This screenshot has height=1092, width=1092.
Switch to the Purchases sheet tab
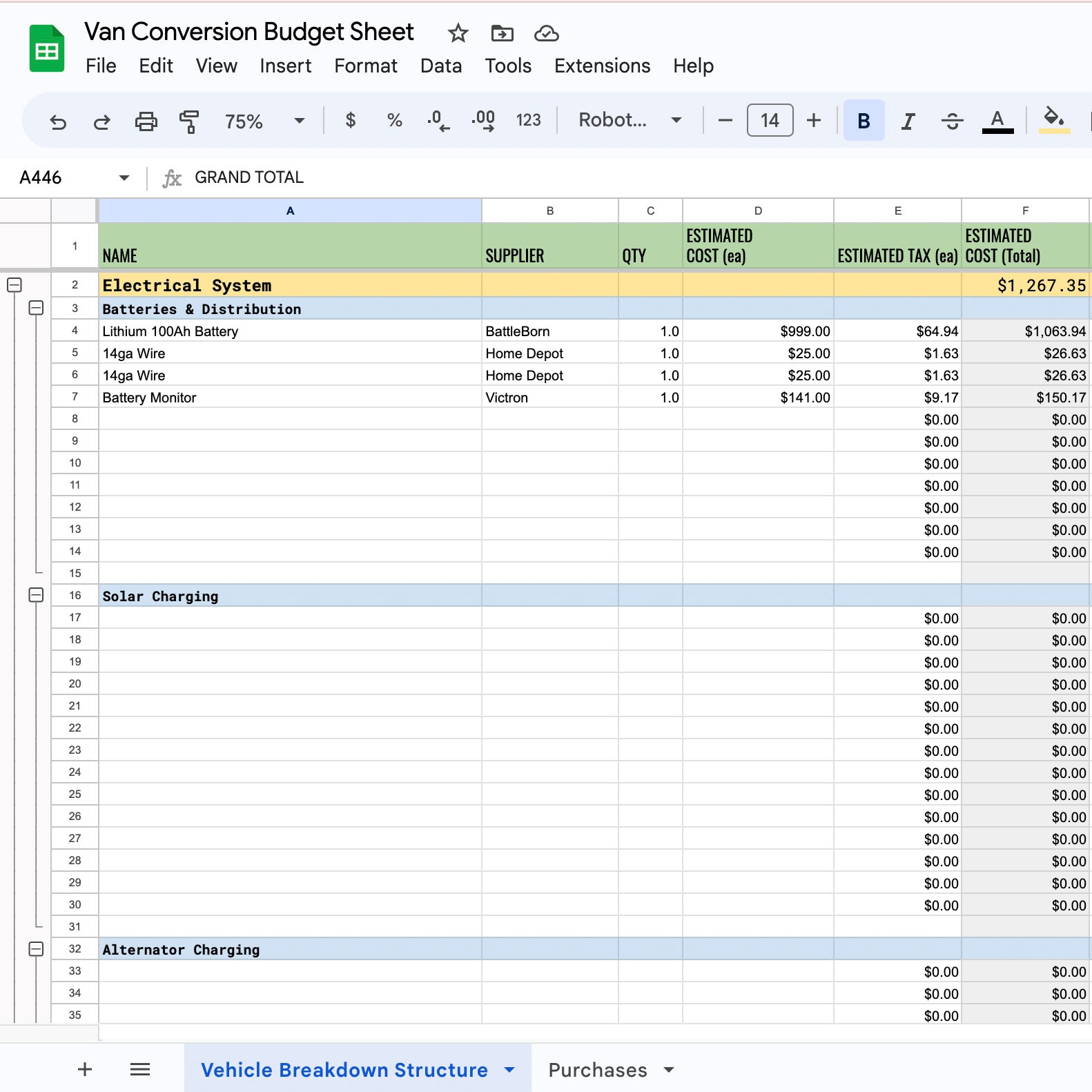click(x=598, y=1070)
